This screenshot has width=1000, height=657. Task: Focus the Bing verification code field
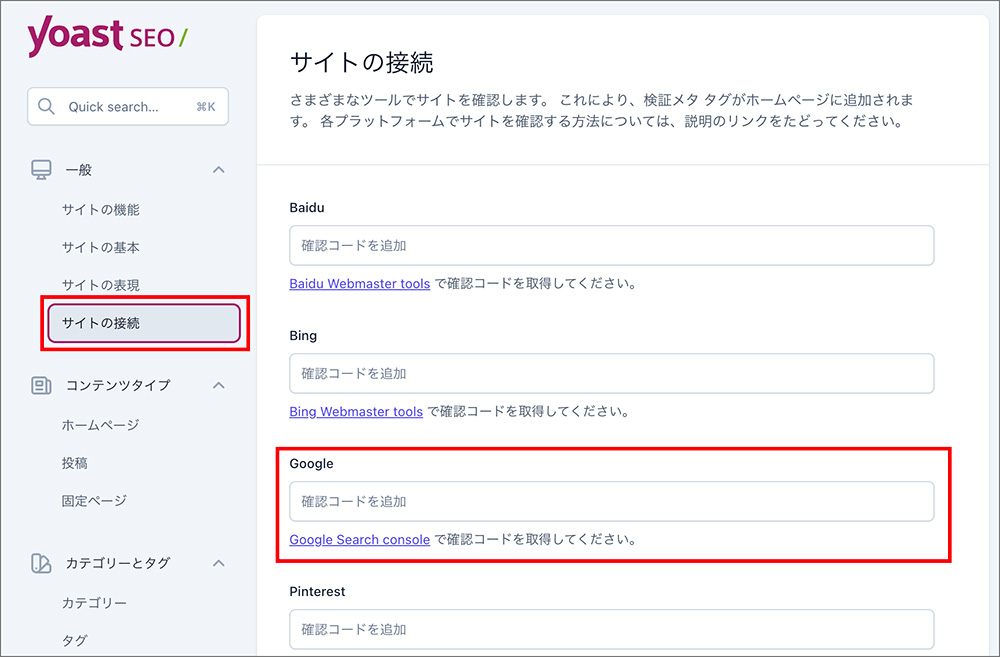point(612,373)
